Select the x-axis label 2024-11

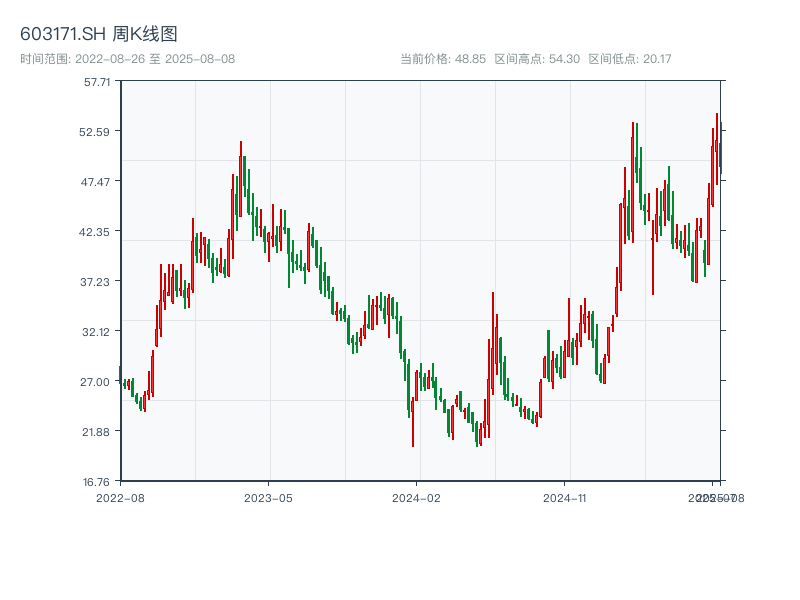565,498
